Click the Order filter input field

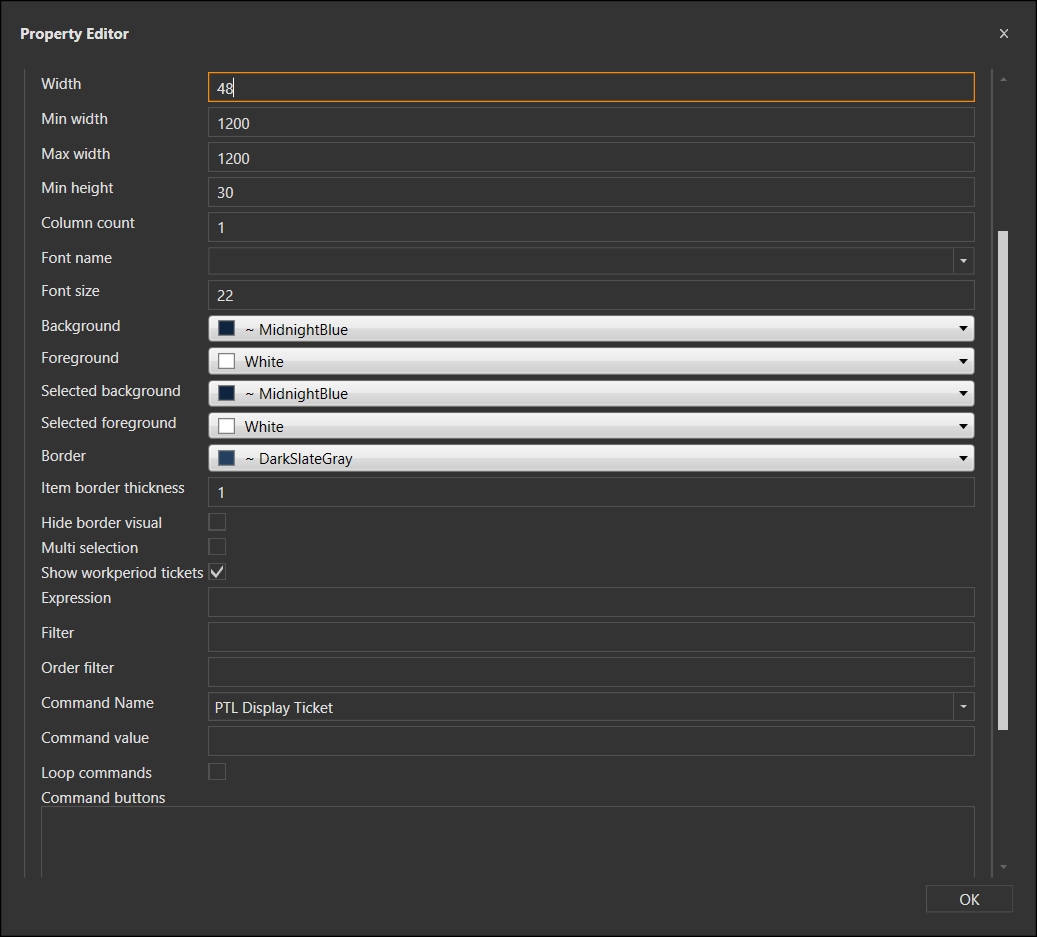point(591,672)
